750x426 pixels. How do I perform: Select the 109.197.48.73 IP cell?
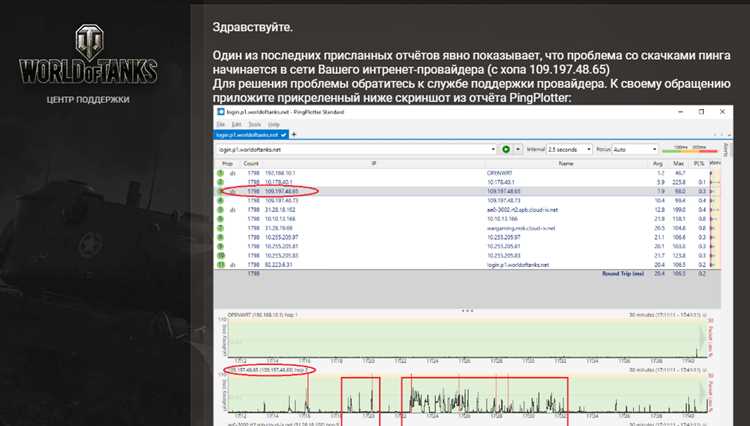pos(281,200)
